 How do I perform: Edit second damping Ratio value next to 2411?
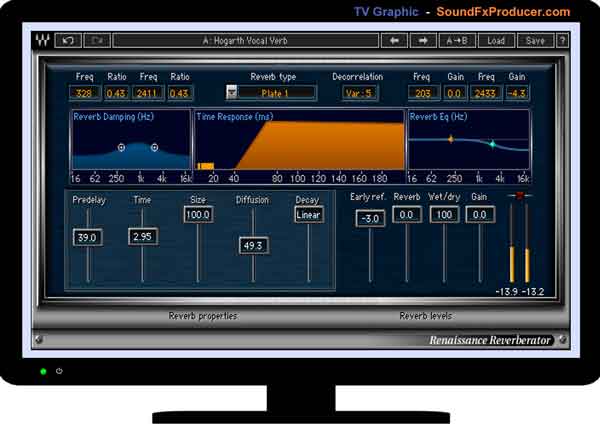point(179,93)
